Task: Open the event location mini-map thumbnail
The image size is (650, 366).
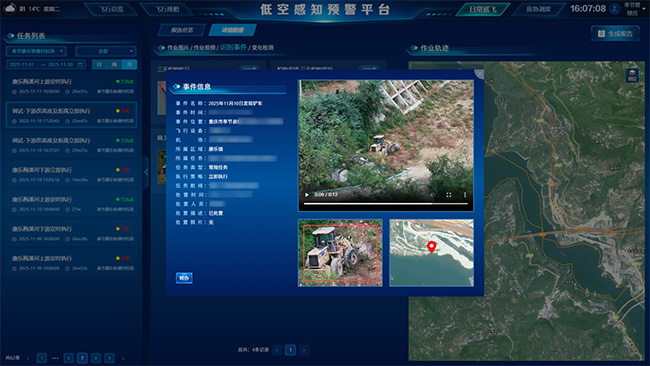Action: tap(432, 253)
